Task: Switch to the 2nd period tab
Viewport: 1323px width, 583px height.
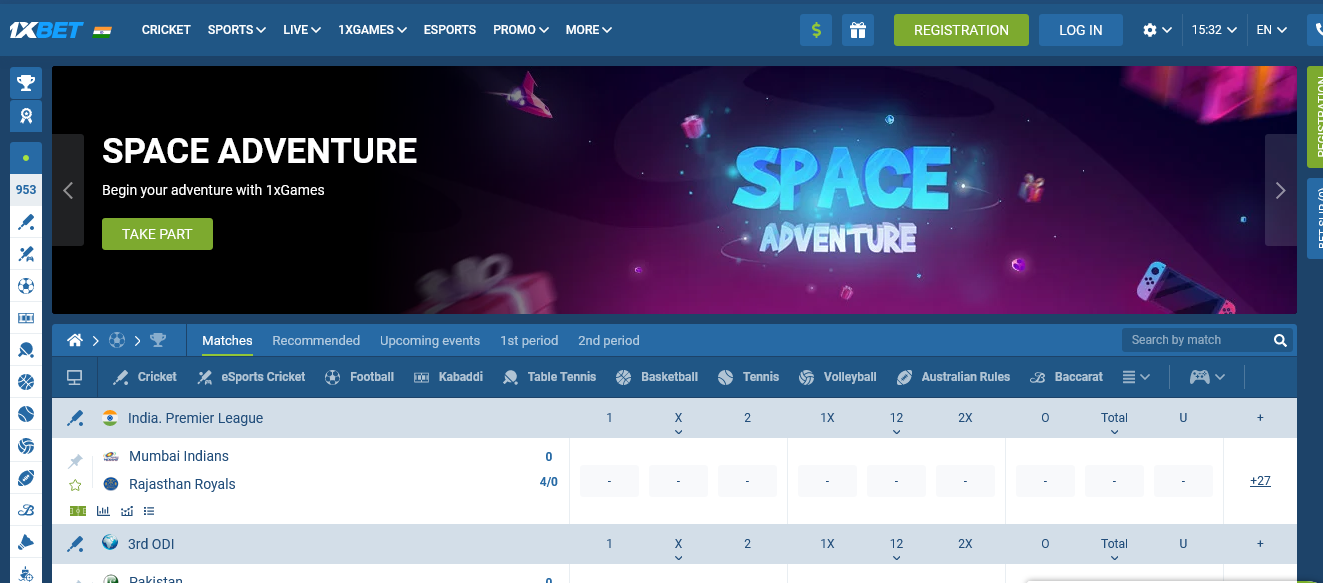Action: (x=608, y=340)
